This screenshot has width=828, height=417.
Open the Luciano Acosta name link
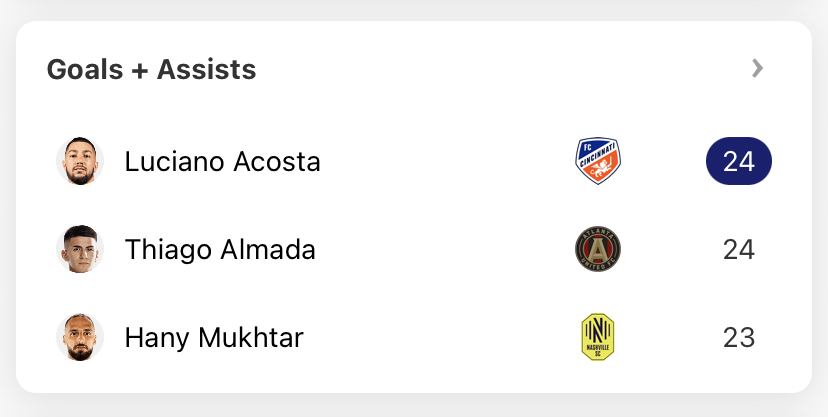point(222,162)
